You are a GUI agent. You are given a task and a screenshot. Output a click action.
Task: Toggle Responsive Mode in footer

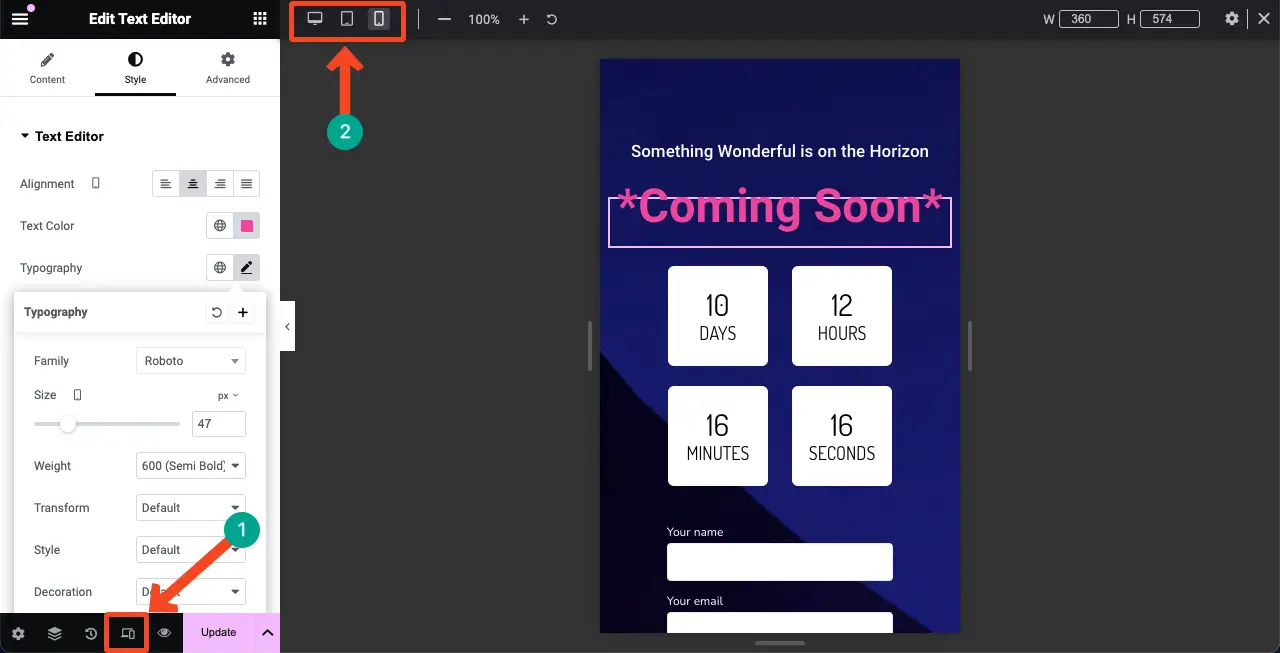[128, 633]
